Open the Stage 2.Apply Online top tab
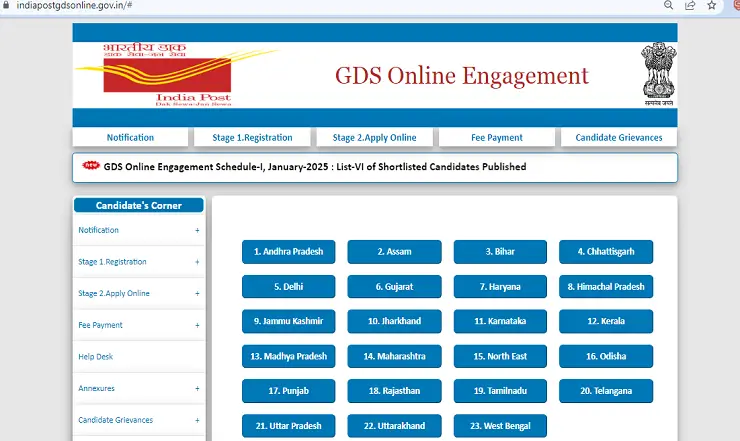The image size is (740, 441). (374, 137)
